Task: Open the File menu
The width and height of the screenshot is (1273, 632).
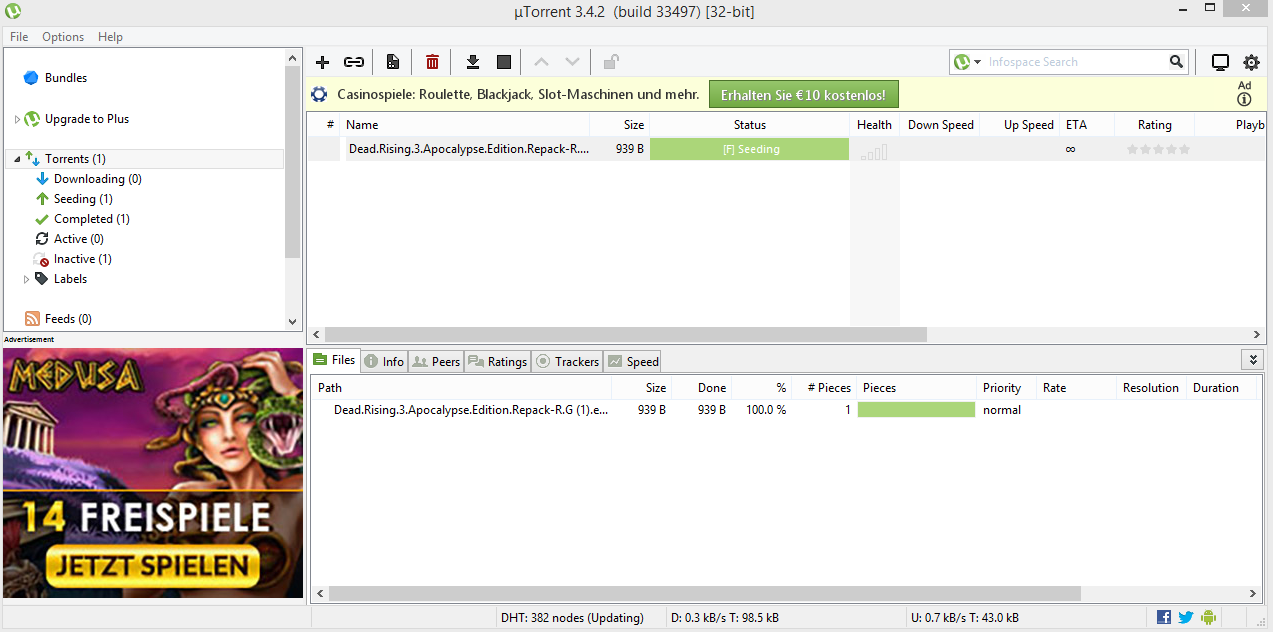Action: click(x=19, y=36)
